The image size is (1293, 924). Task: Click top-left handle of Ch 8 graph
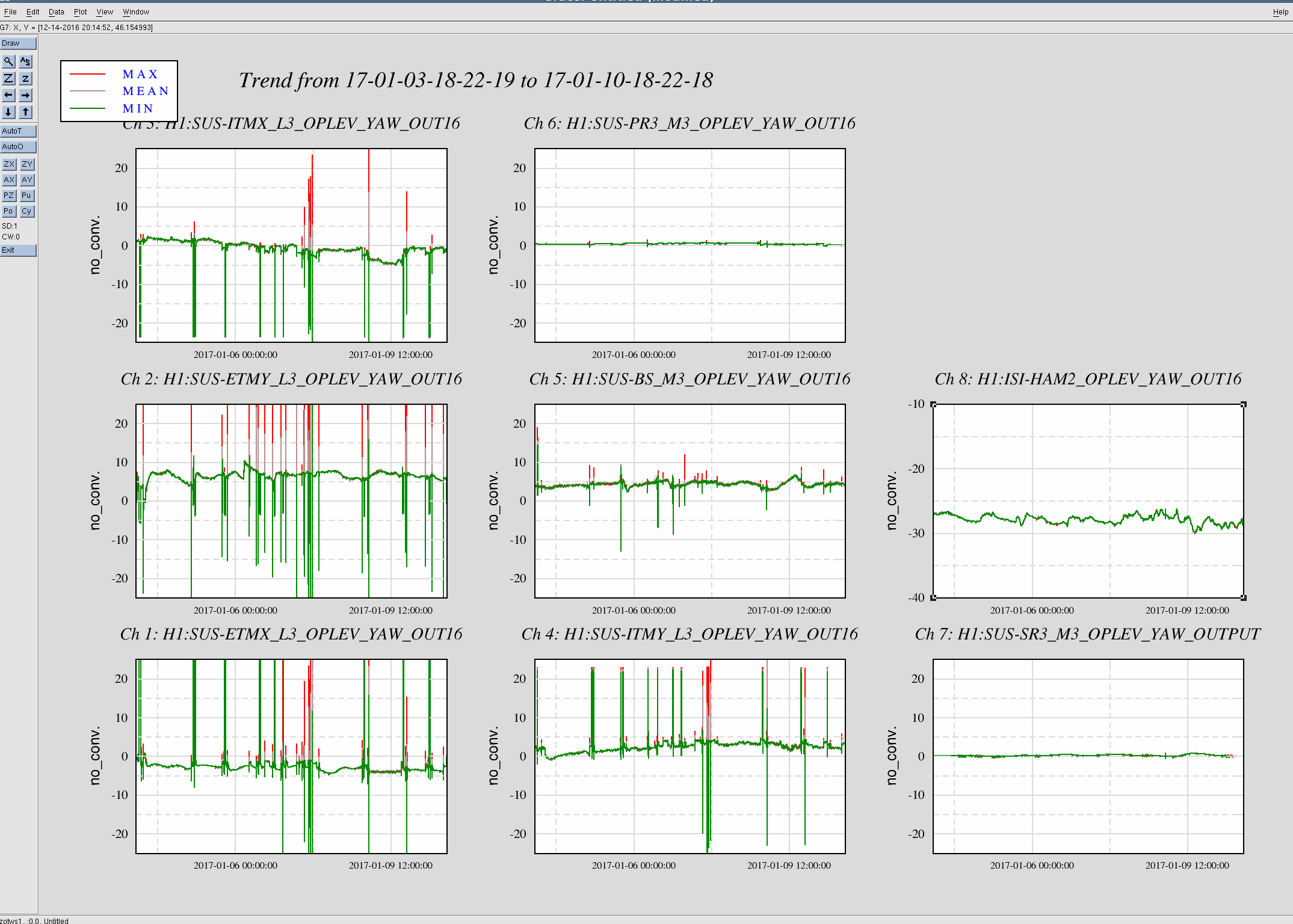click(x=933, y=404)
